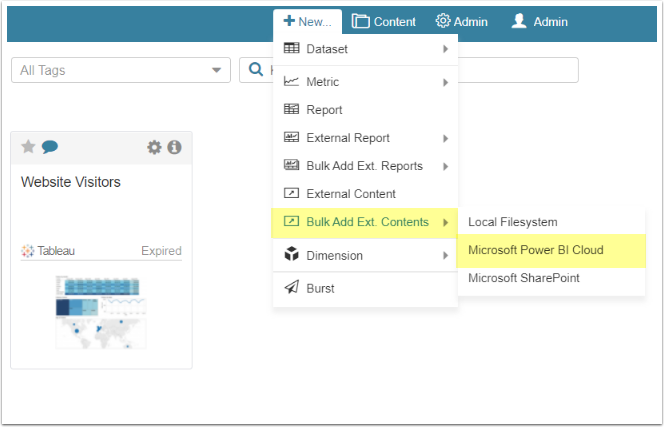Open comments bubble on Website Visitors tile
The height and width of the screenshot is (427, 664).
49,147
